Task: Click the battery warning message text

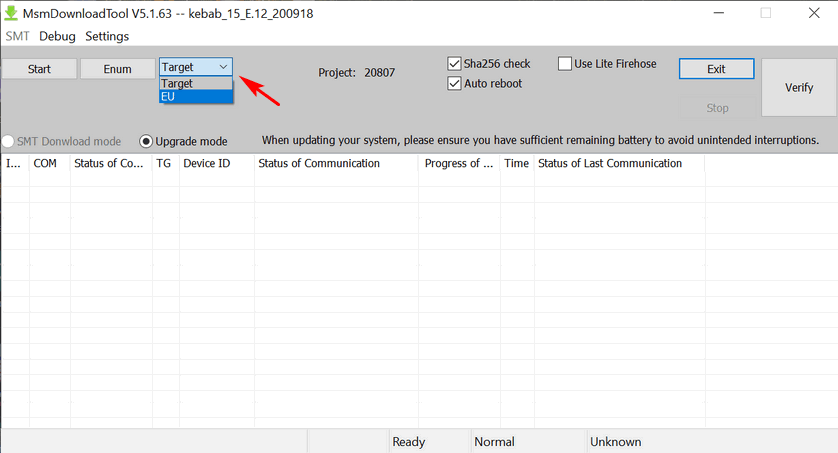Action: [x=540, y=140]
